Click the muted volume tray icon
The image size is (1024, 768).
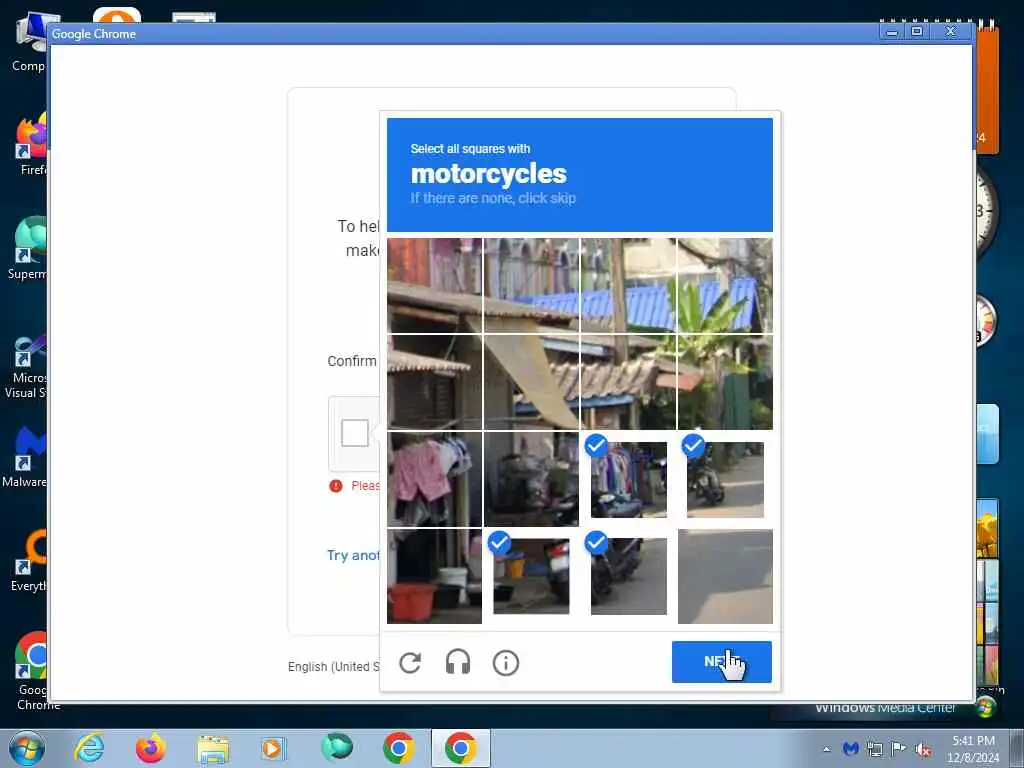click(x=923, y=749)
